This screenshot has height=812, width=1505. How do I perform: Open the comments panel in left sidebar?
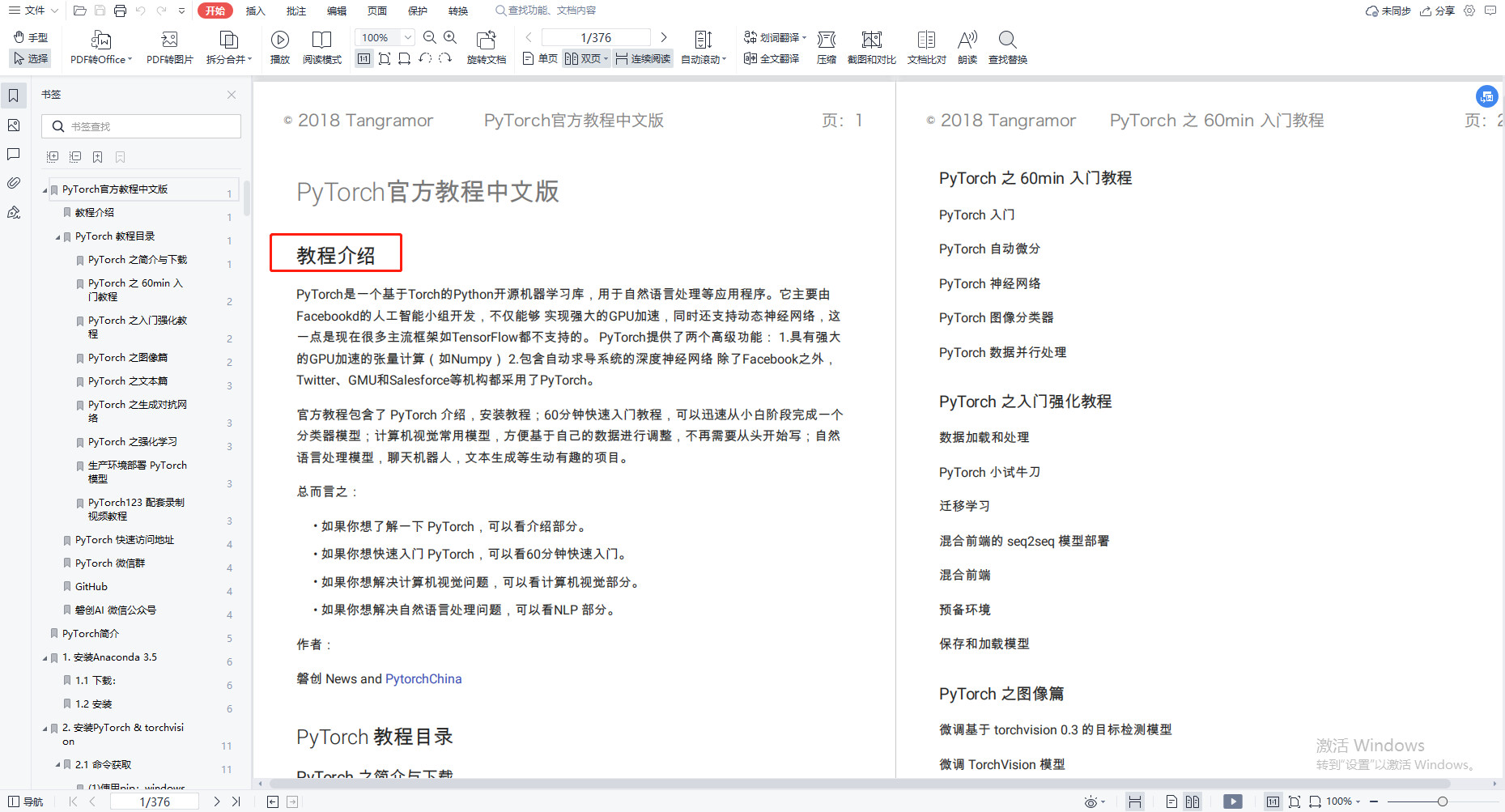point(14,154)
